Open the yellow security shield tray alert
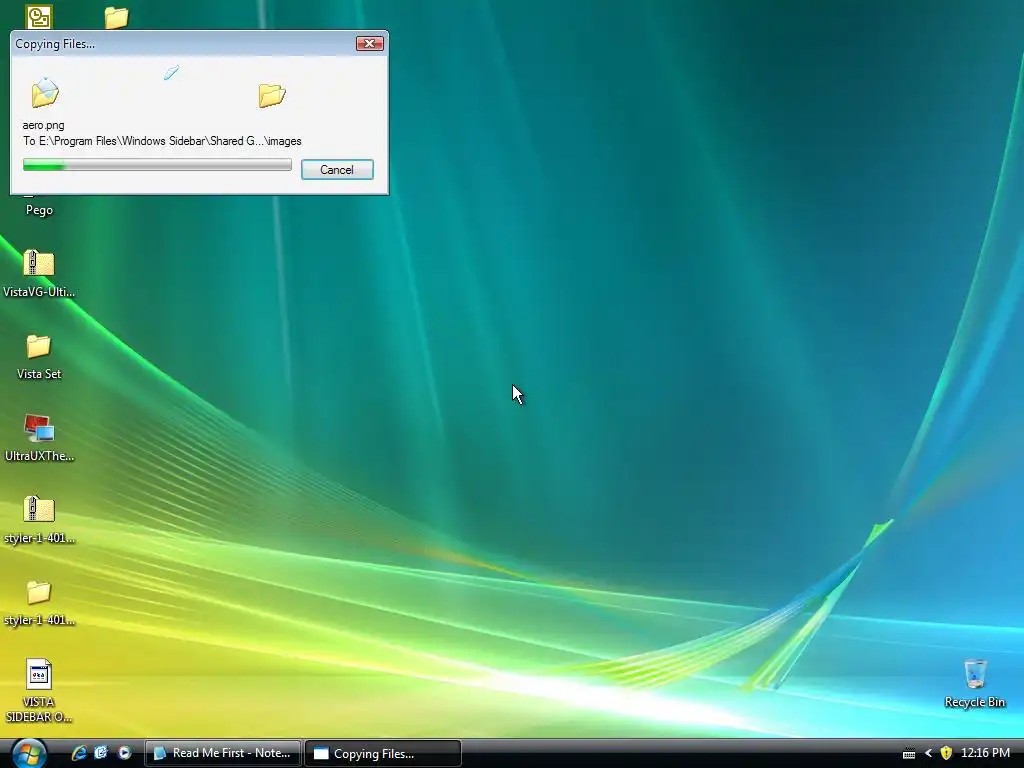 (x=946, y=754)
